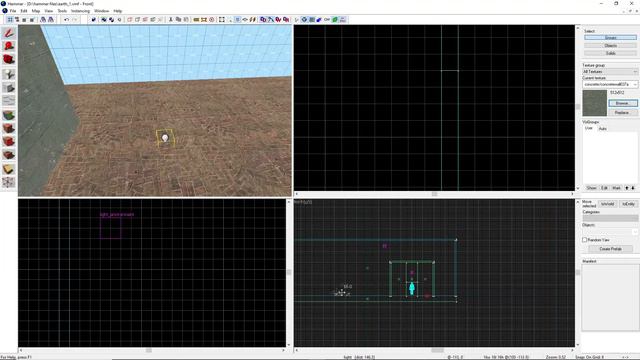Screen dimensions: 640x360
Task: Open the Window menu
Action: pyautogui.click(x=102, y=11)
